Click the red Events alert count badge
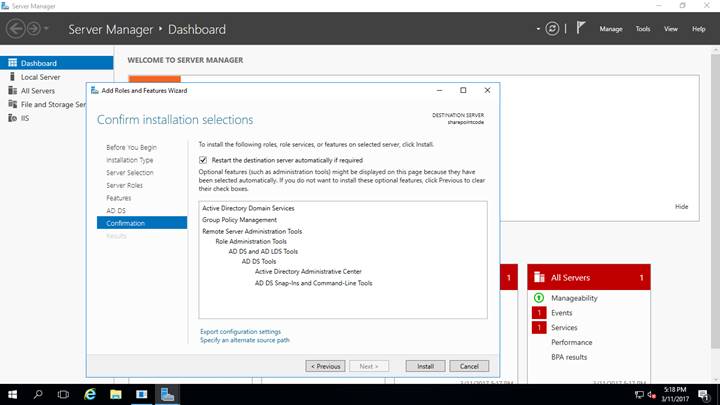Viewport: 720px width, 405px height. point(539,313)
